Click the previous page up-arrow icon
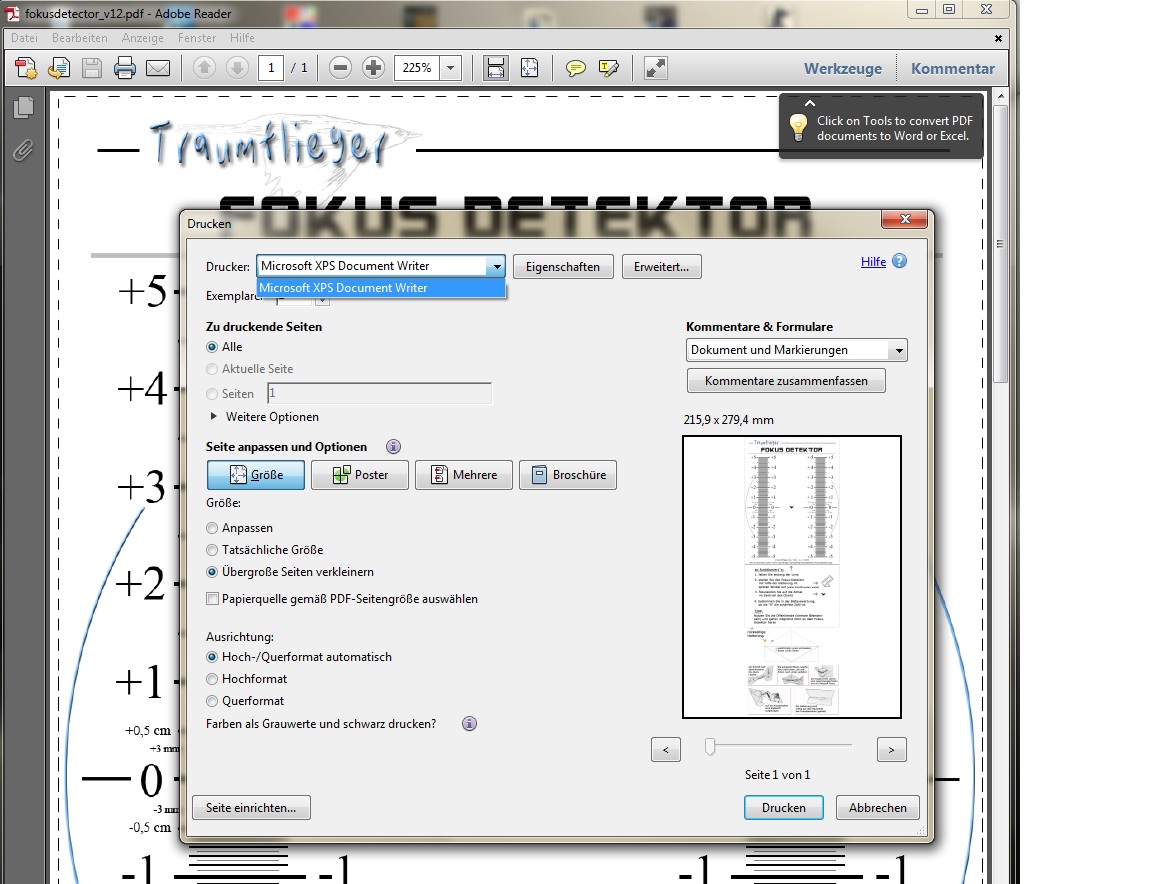The image size is (1152, 884). [204, 68]
